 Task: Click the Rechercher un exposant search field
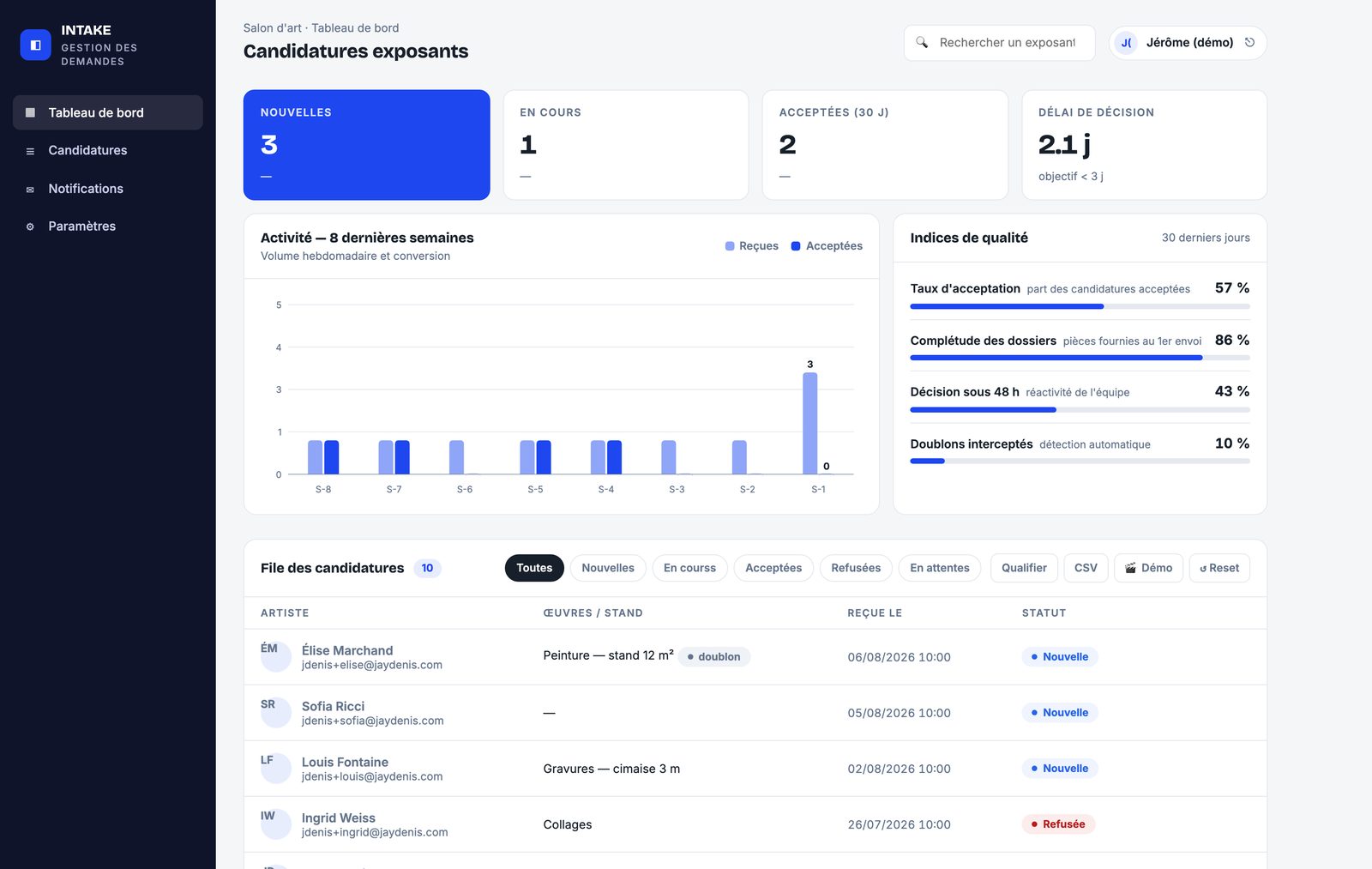point(999,43)
